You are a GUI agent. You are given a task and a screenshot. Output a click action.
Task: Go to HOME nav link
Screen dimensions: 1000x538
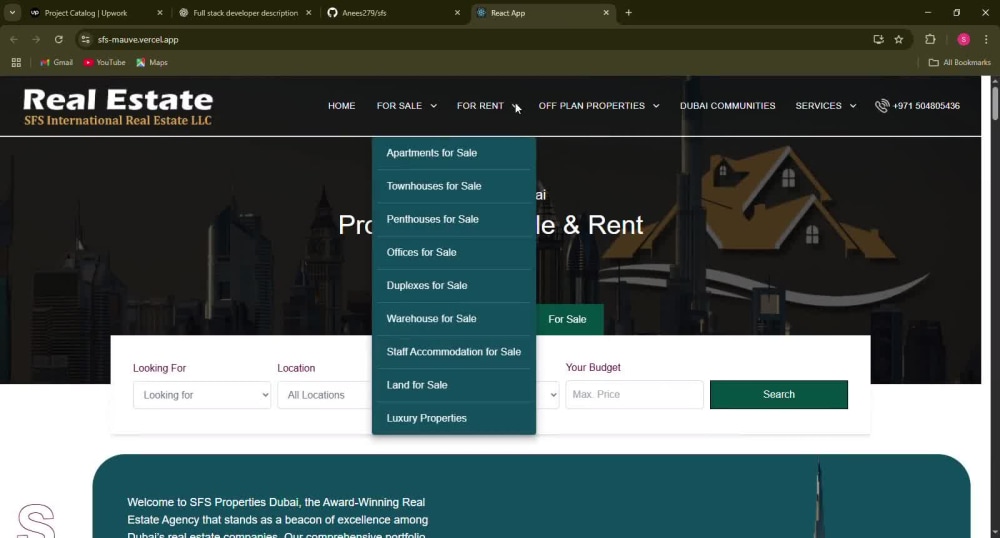tap(341, 106)
